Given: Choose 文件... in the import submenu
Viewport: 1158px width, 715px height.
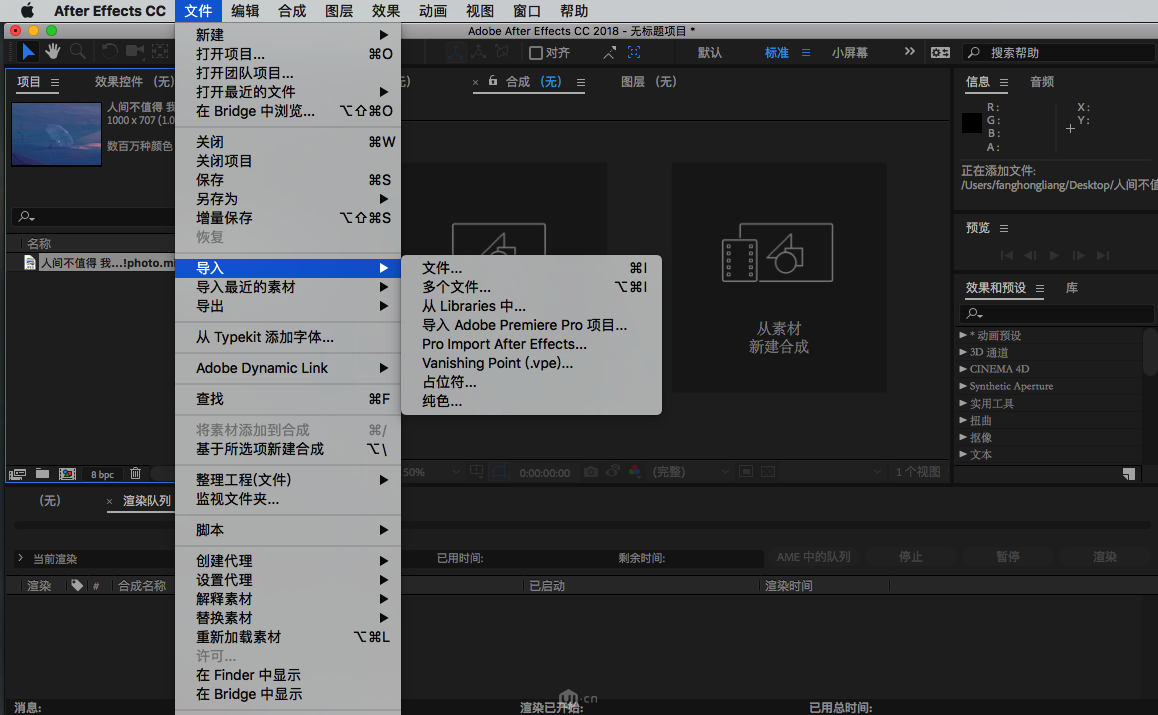Looking at the screenshot, I should coord(531,268).
